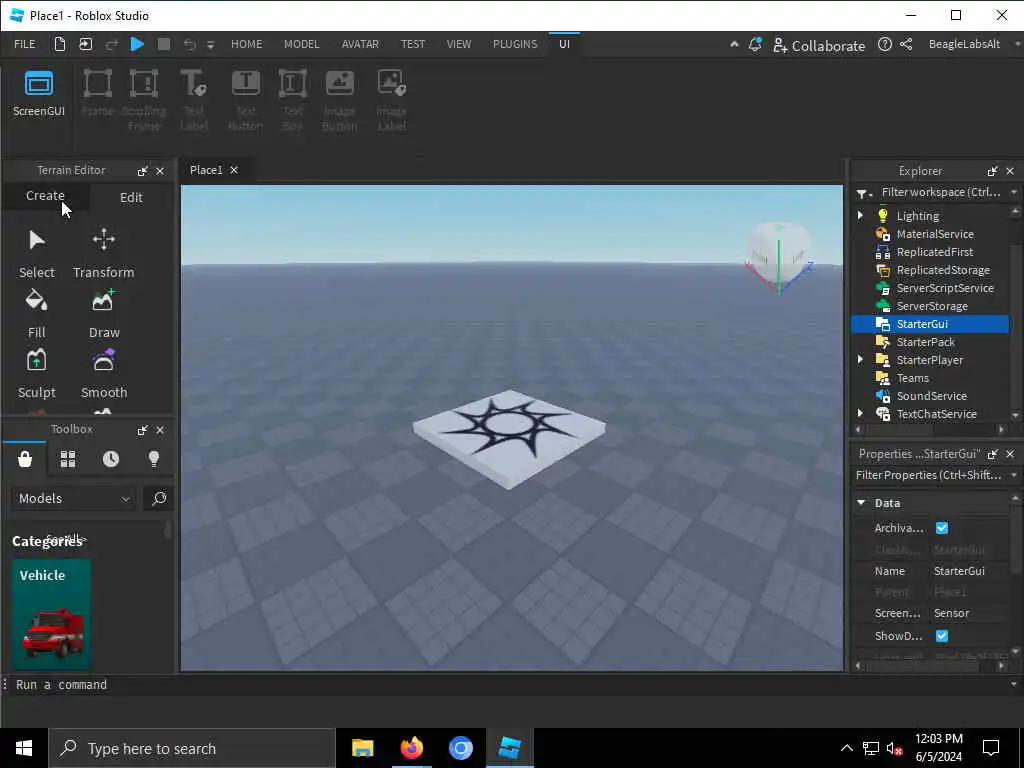The width and height of the screenshot is (1024, 768).
Task: Click the Redo arrow in the toolbar
Action: tap(112, 44)
